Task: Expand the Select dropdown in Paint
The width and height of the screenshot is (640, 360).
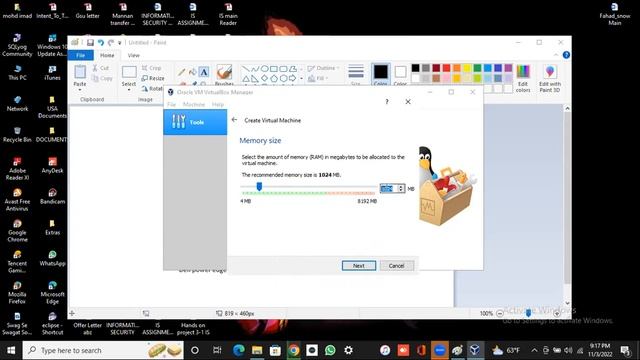Action: (129, 90)
